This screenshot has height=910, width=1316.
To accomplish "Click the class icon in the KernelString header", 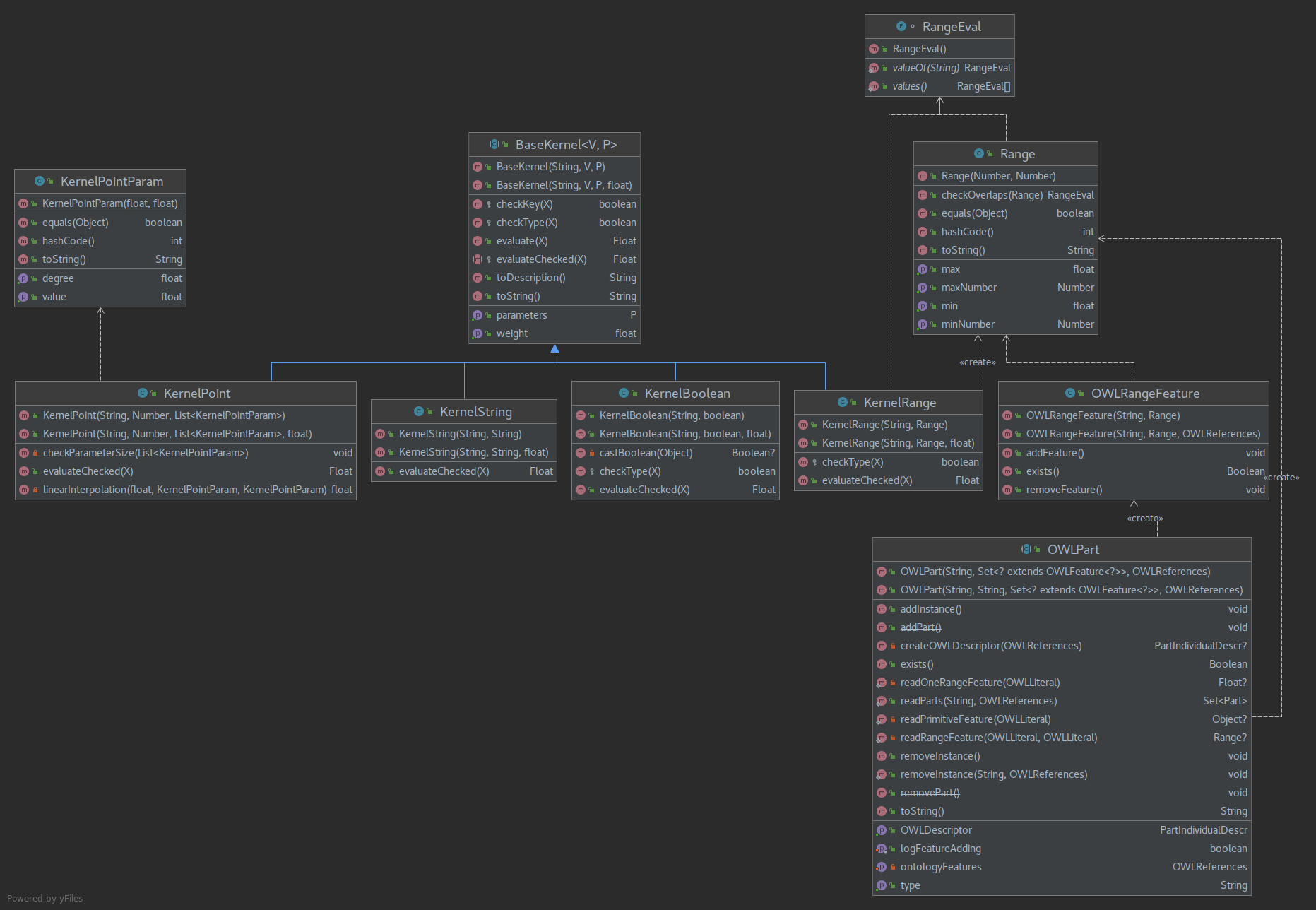I will click(x=419, y=412).
